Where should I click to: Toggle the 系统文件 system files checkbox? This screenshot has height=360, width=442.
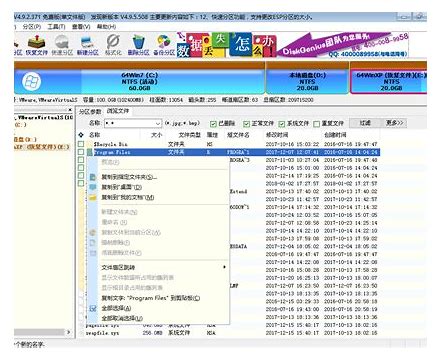[x=282, y=124]
